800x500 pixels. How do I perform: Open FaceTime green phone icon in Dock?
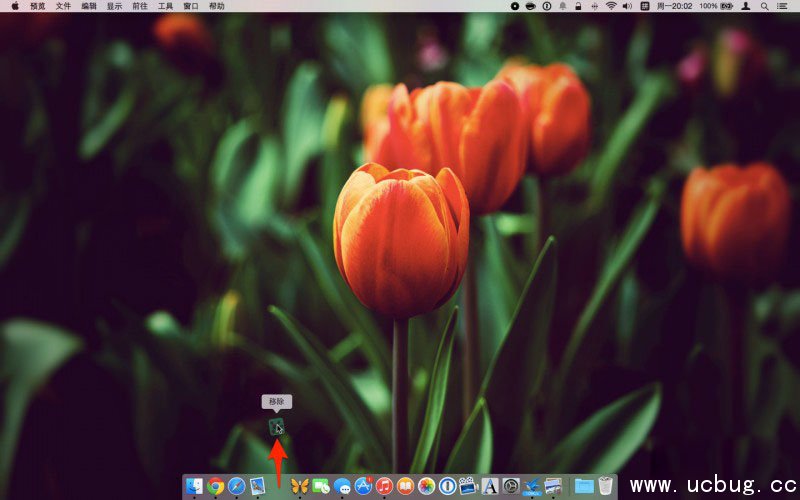(321, 486)
